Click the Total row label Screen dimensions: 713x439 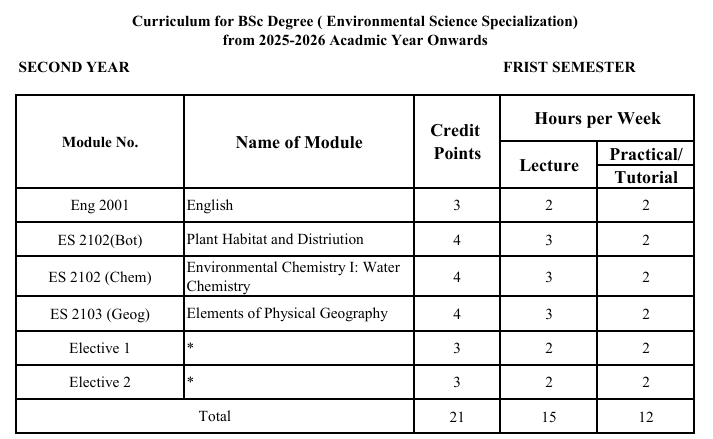coord(215,416)
